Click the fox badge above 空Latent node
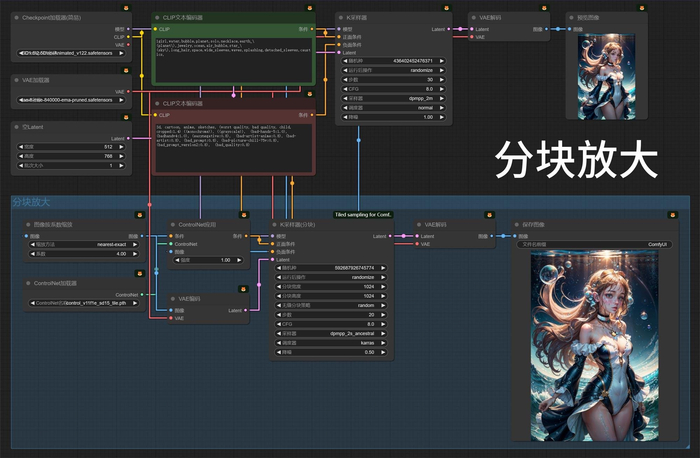 pos(126,117)
